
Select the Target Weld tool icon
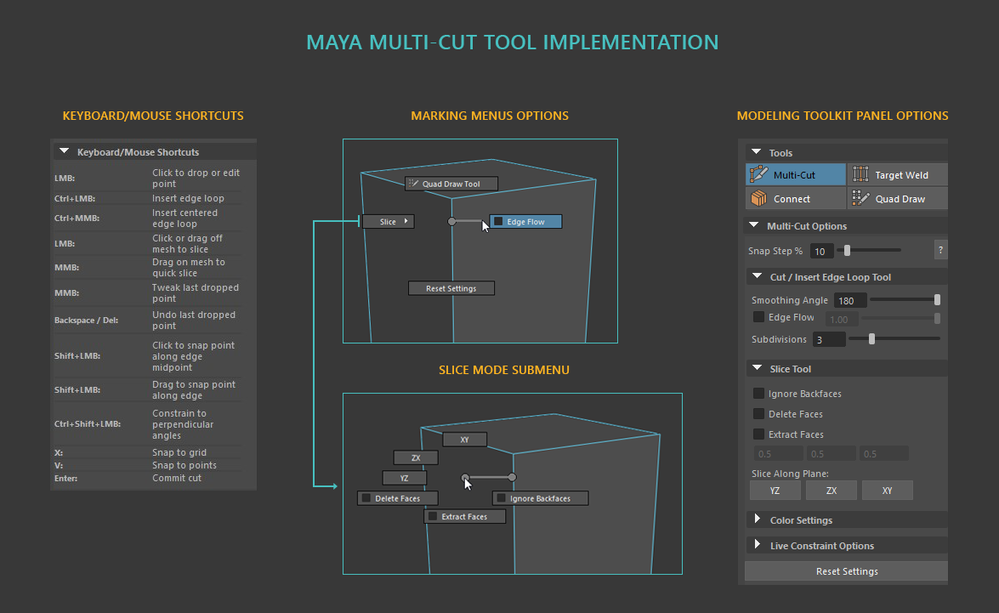pos(861,175)
